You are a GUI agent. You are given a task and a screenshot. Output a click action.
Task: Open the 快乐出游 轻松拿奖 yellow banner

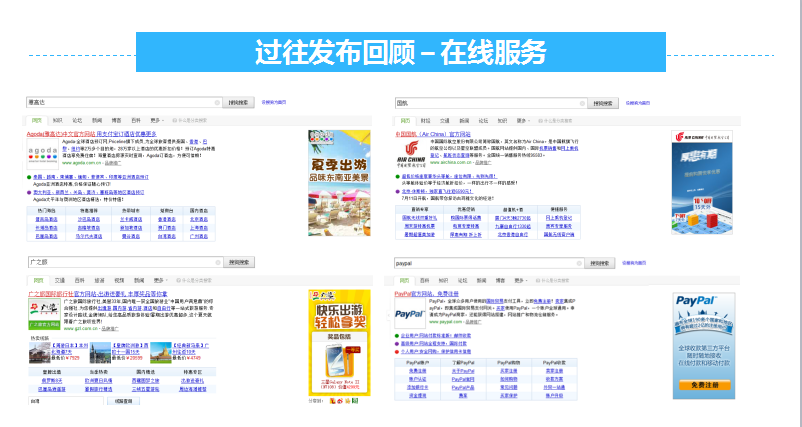(340, 343)
